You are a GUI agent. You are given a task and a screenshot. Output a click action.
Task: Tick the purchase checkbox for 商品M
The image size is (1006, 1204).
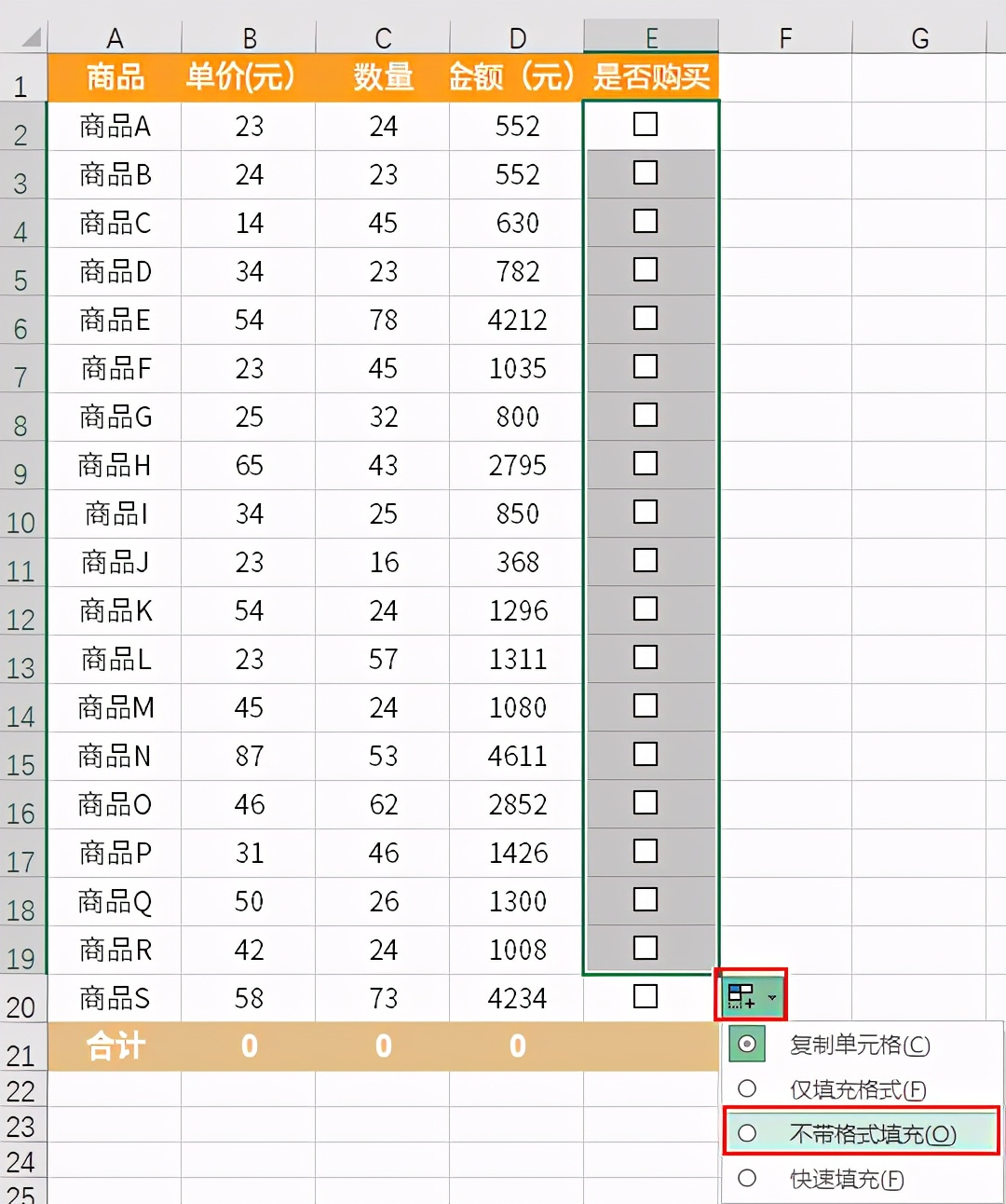[646, 705]
